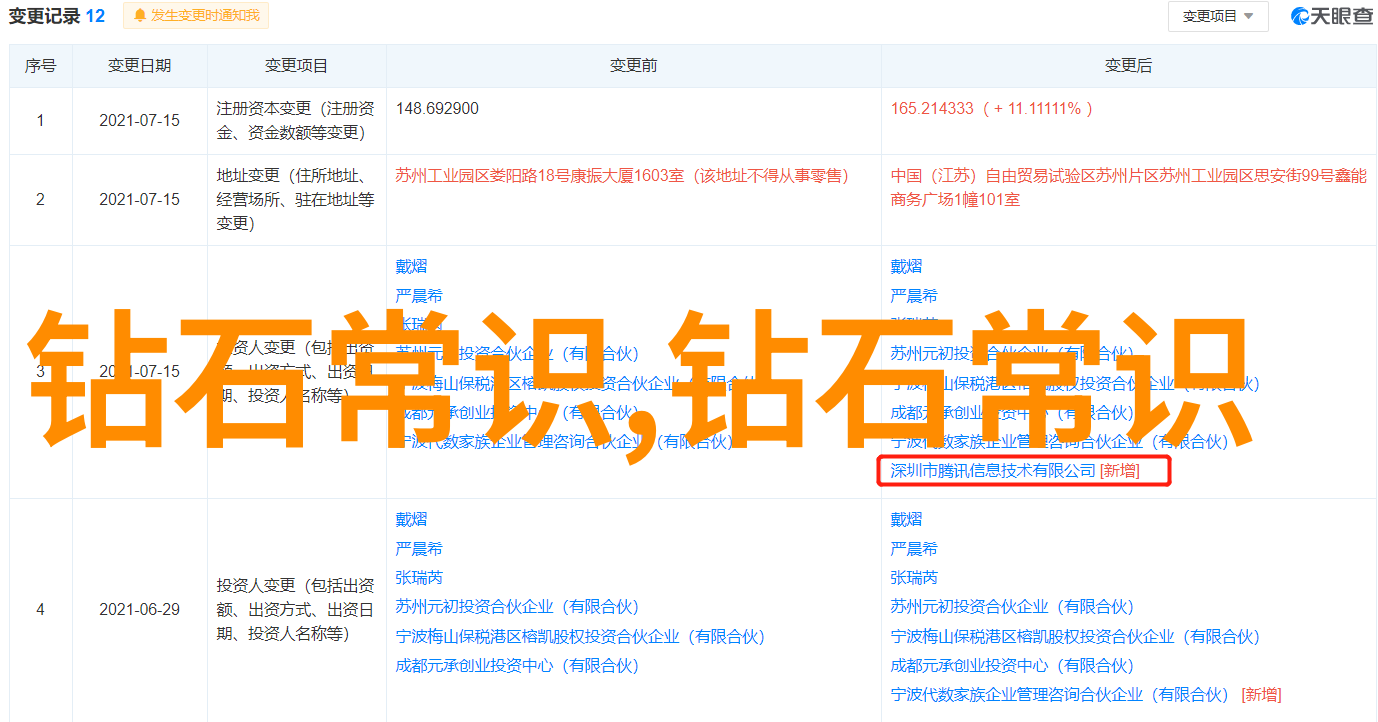
Task: Select the old address 苏州工业园区娄阳路18号 text
Action: point(622,176)
